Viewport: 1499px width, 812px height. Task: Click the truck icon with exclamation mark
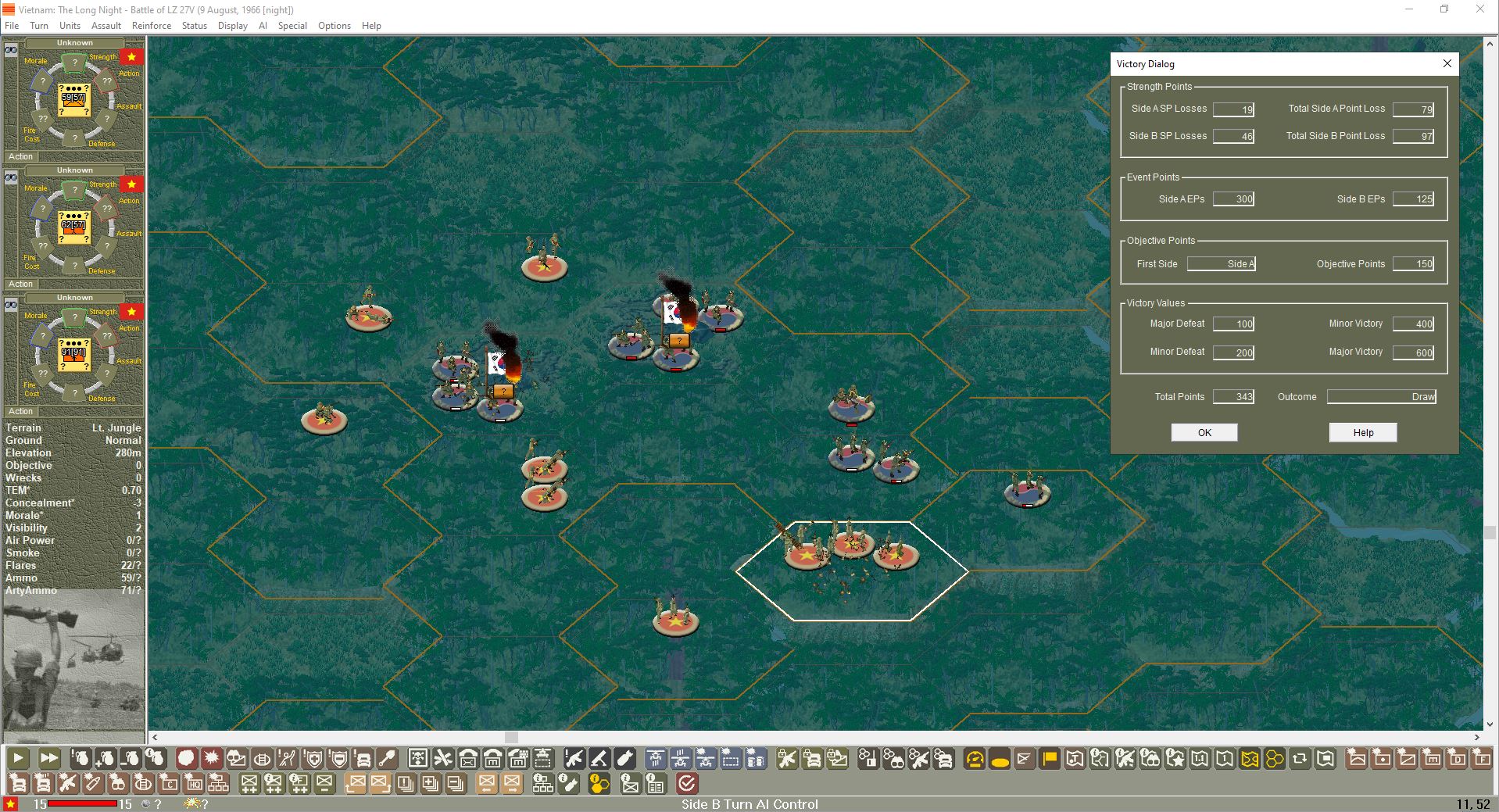pos(363,758)
